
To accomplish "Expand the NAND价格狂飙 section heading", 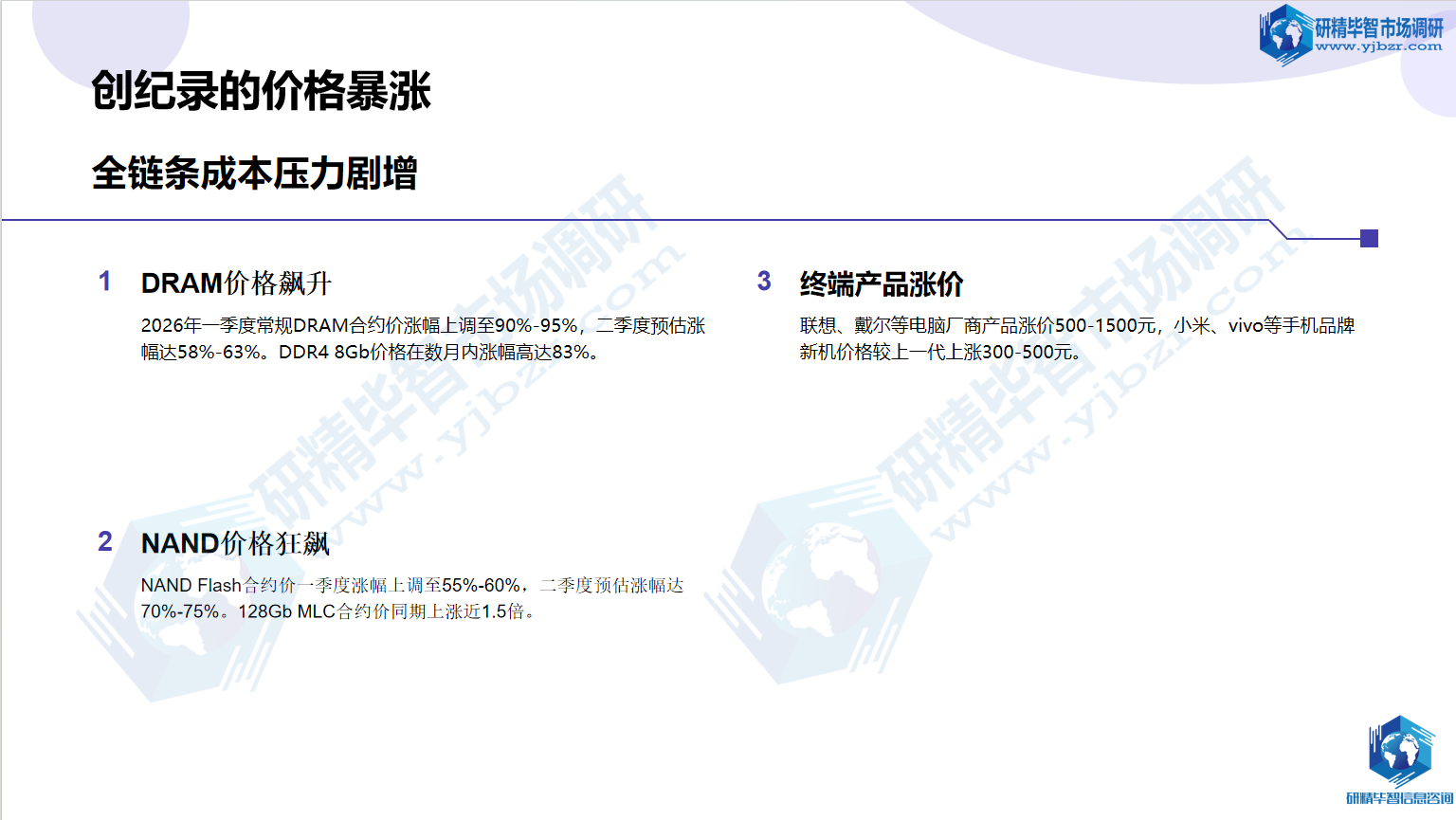I will [234, 544].
